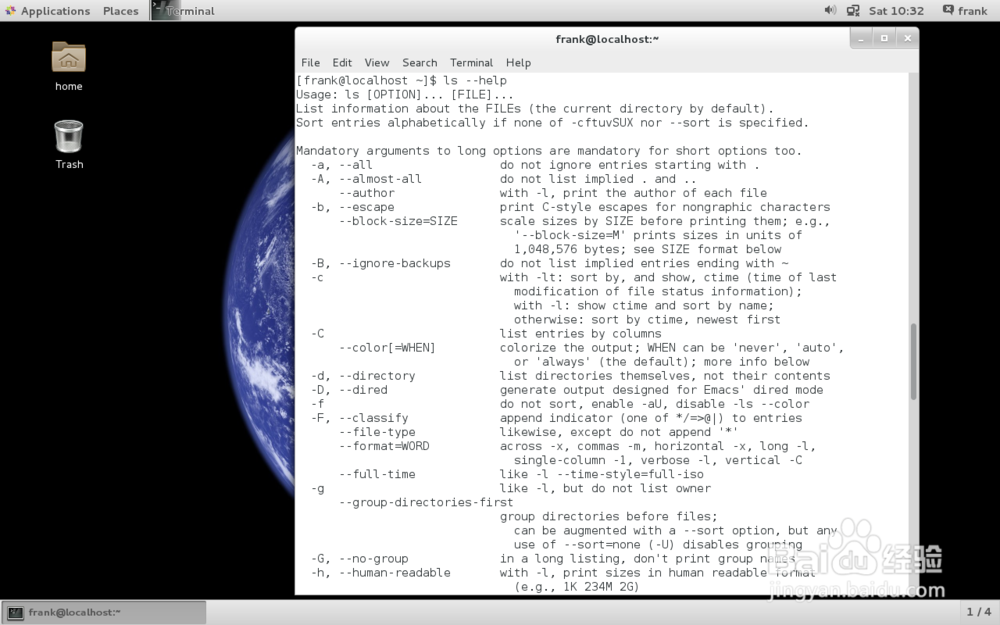Click the '-d, --directory' option text
This screenshot has height=625, width=1000.
[x=363, y=376]
